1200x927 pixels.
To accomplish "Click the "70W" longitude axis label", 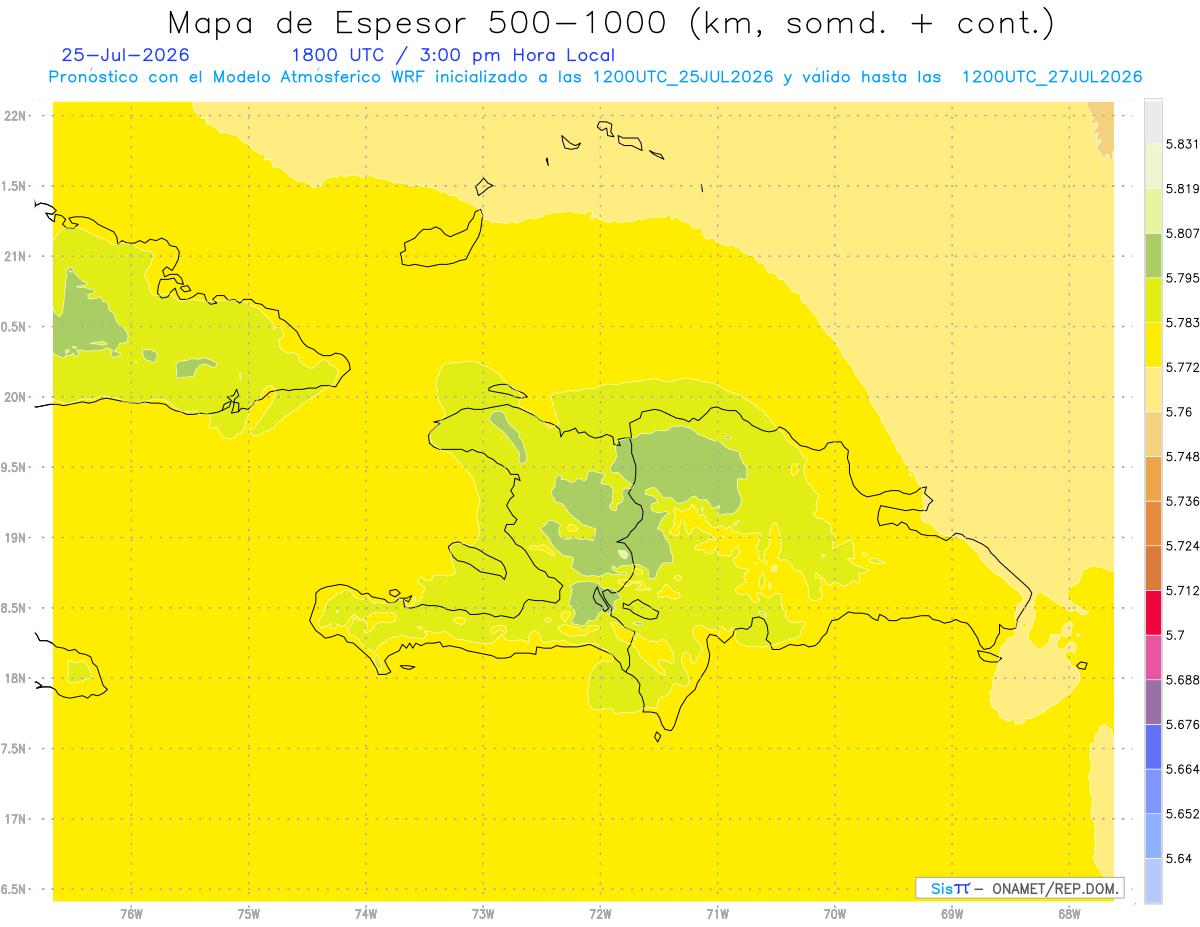I will coord(834,913).
